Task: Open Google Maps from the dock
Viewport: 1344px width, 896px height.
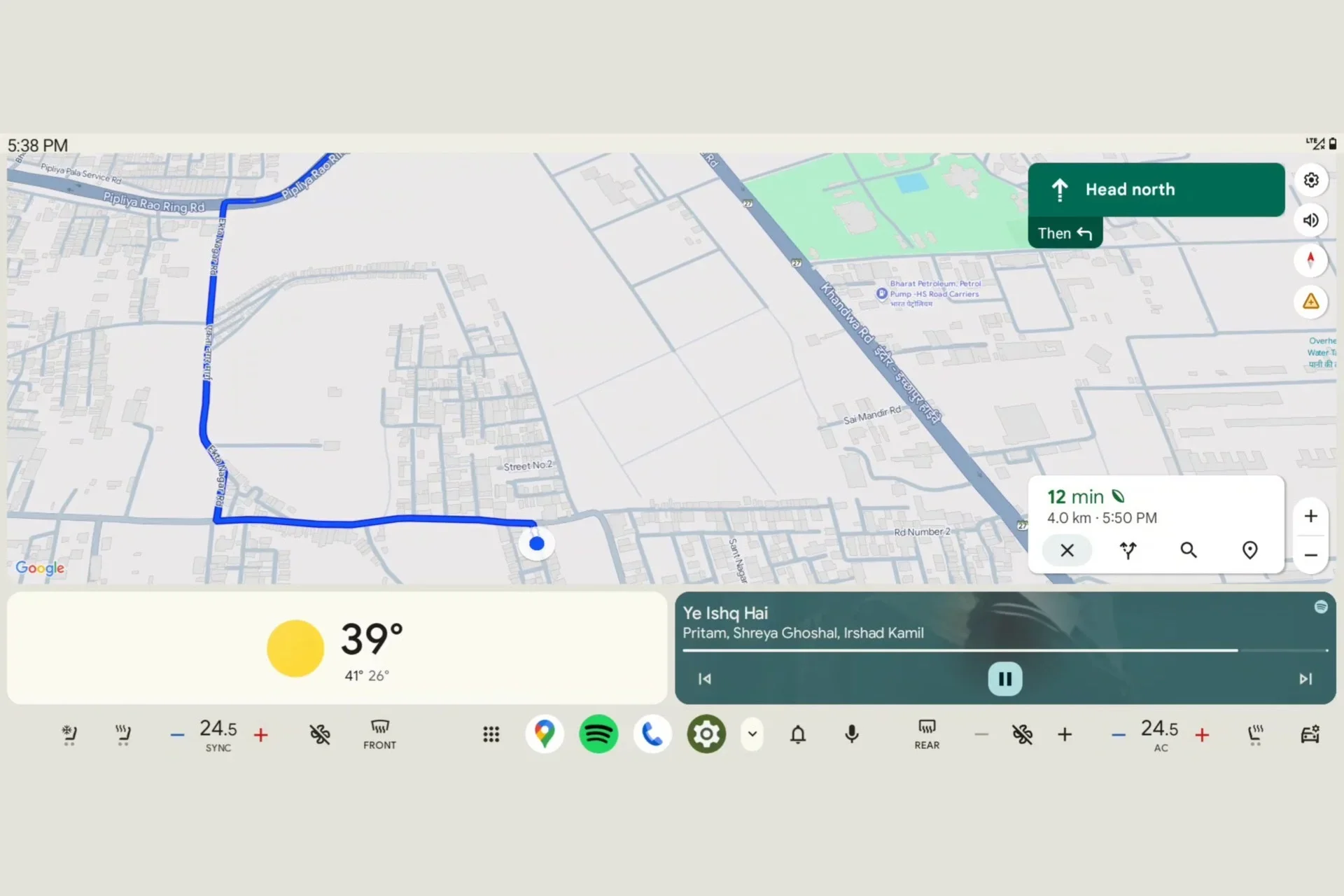Action: pos(545,734)
